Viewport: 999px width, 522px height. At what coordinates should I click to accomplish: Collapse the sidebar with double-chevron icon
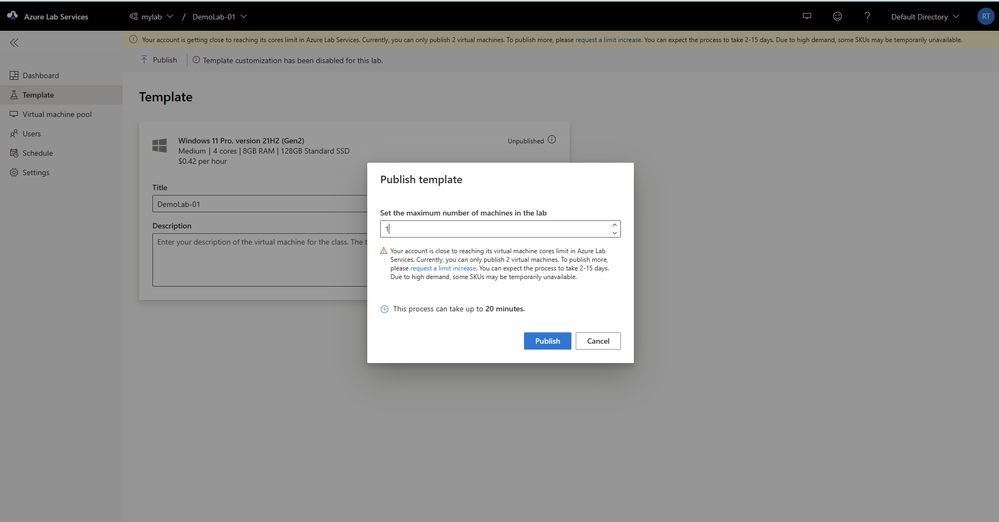[x=14, y=43]
